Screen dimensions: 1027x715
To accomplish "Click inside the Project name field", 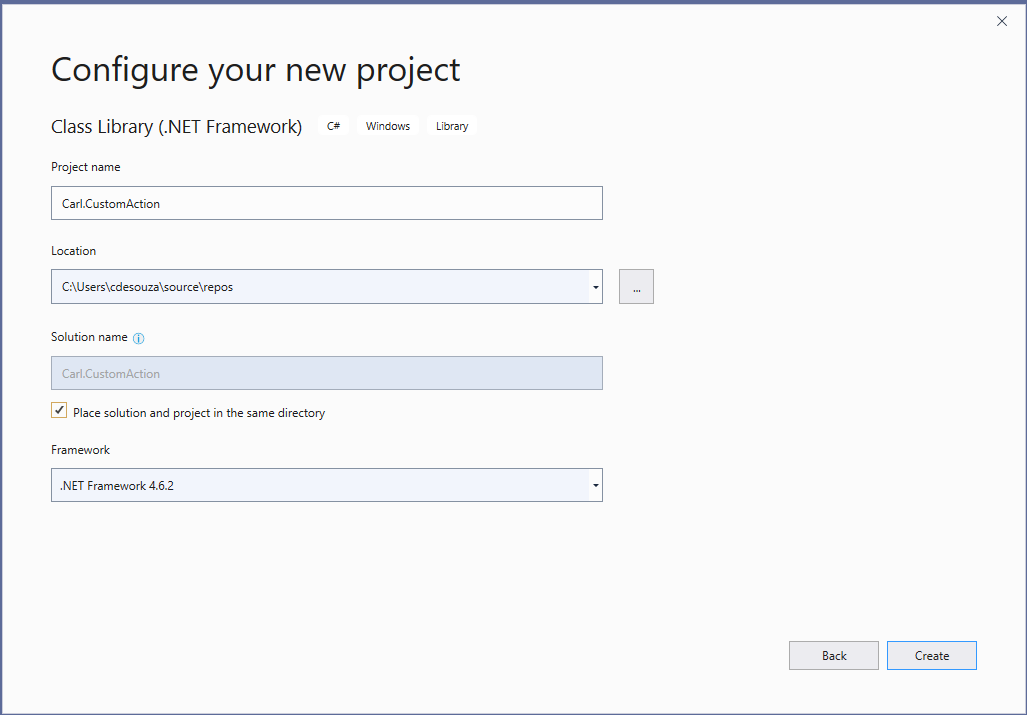I will tap(327, 203).
